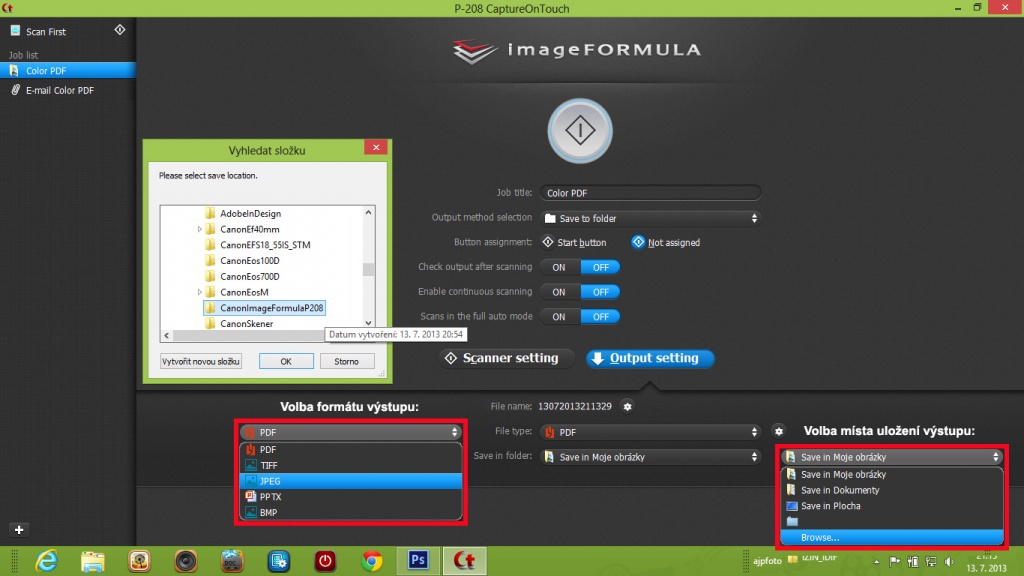
Task: Open the file name settings gear
Action: point(627,406)
